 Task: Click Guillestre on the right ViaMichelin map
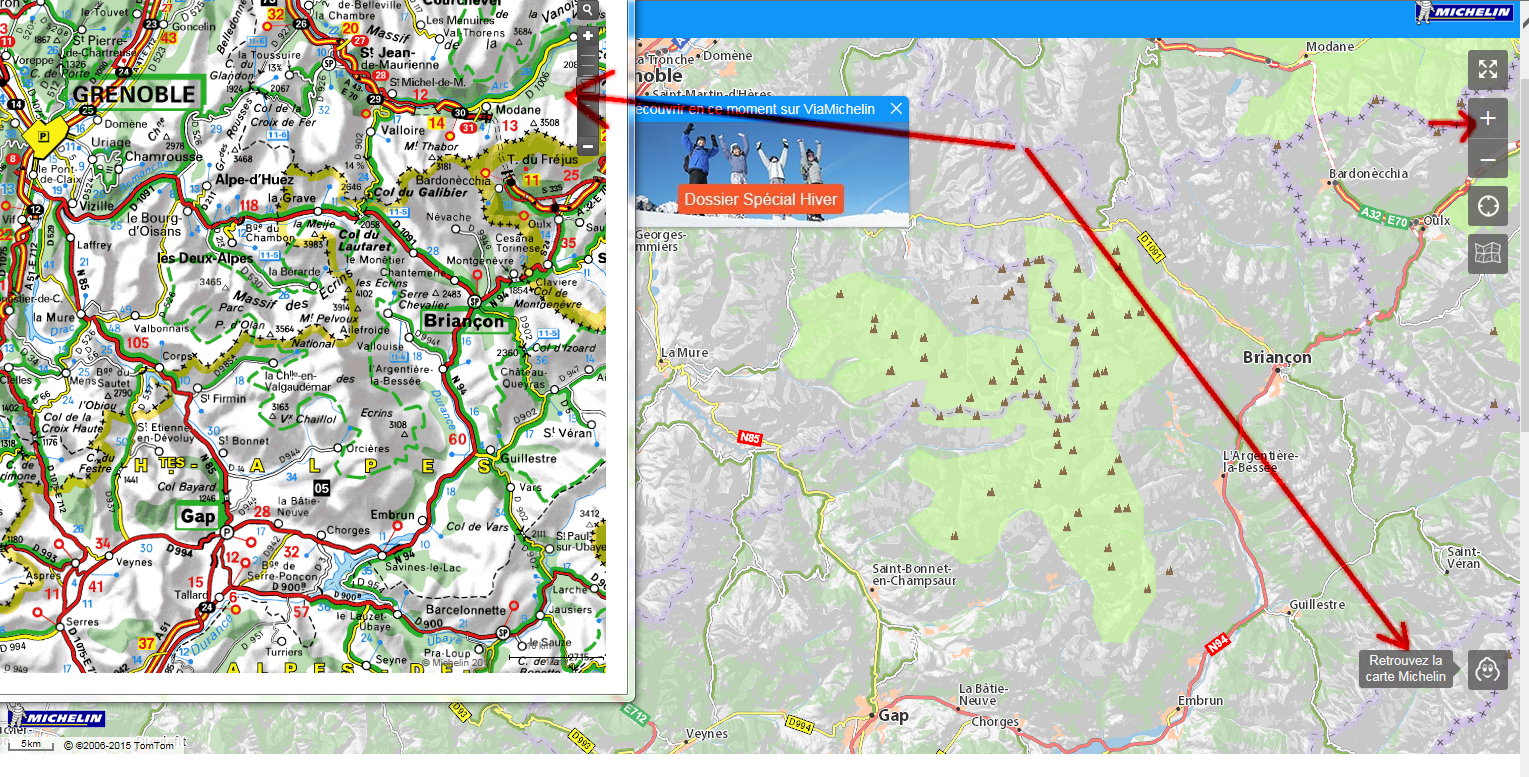1317,605
